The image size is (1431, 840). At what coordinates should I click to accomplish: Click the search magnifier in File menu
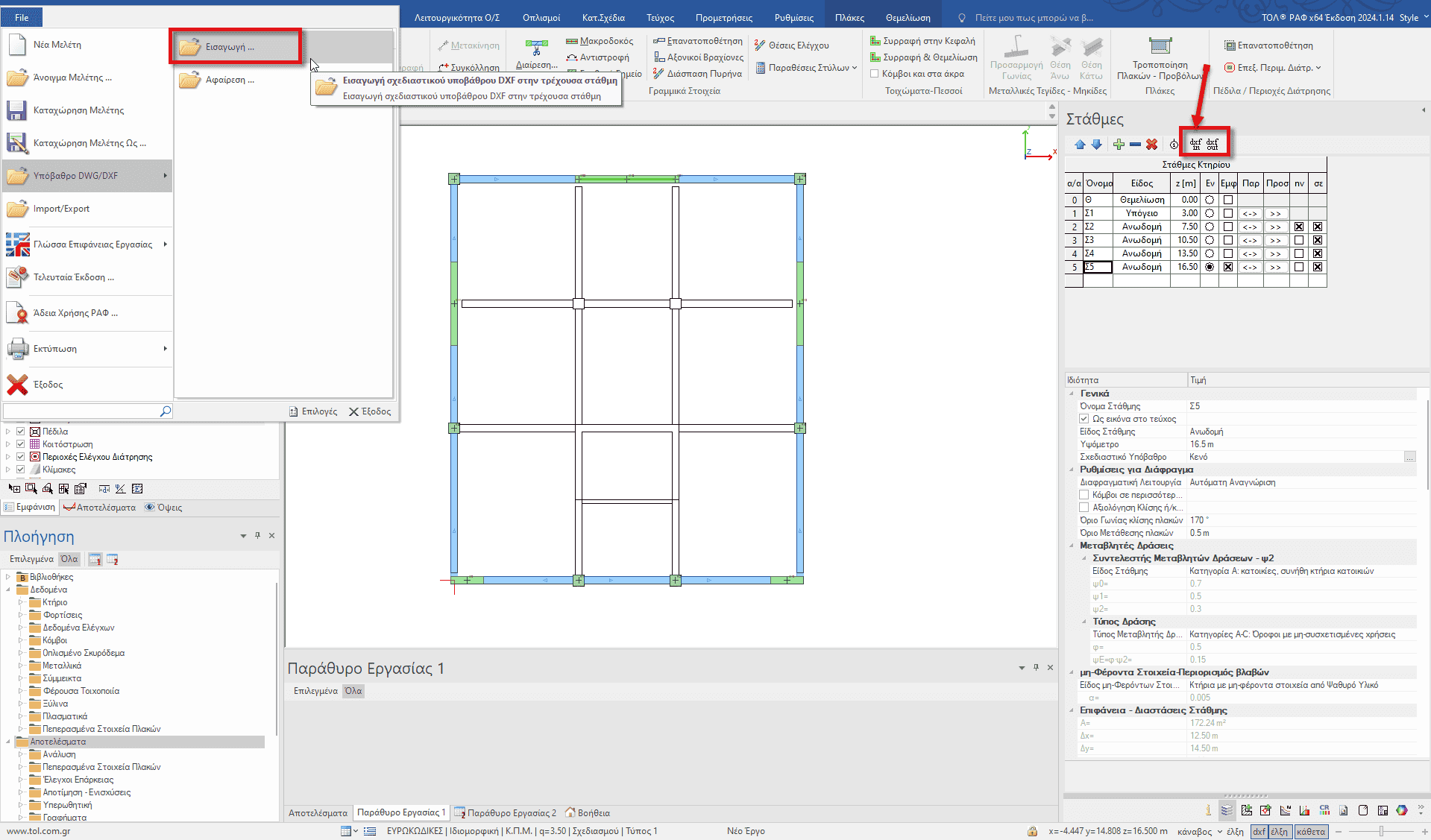166,411
